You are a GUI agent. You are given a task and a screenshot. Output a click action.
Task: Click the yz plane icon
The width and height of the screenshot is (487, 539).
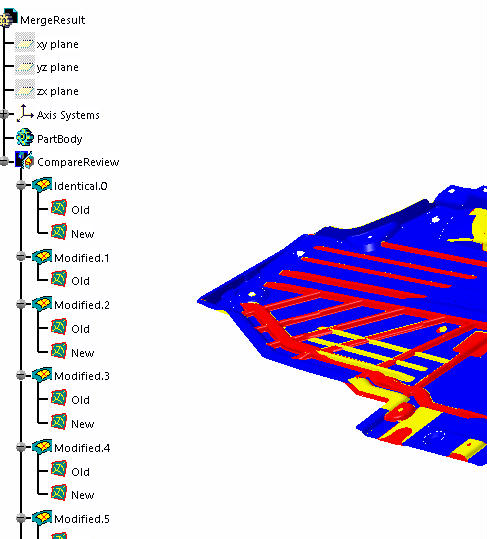click(25, 66)
